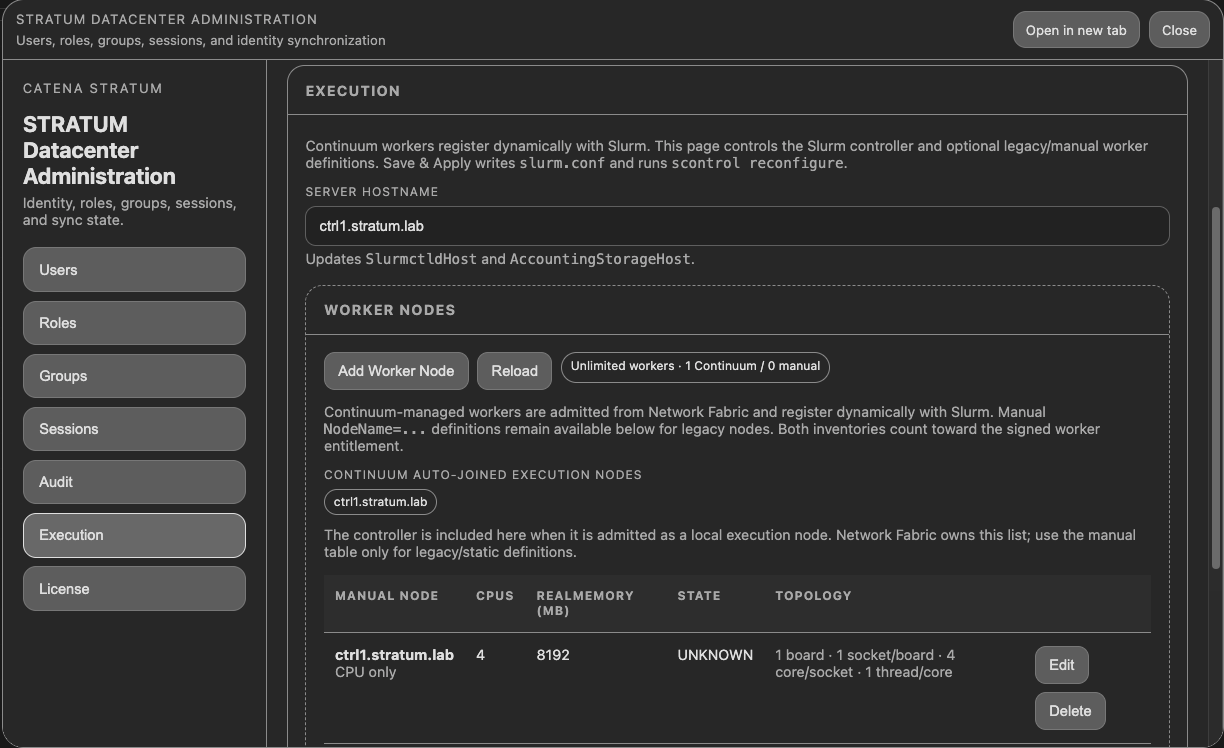
Task: Click the topology description cell text
Action: (x=865, y=664)
